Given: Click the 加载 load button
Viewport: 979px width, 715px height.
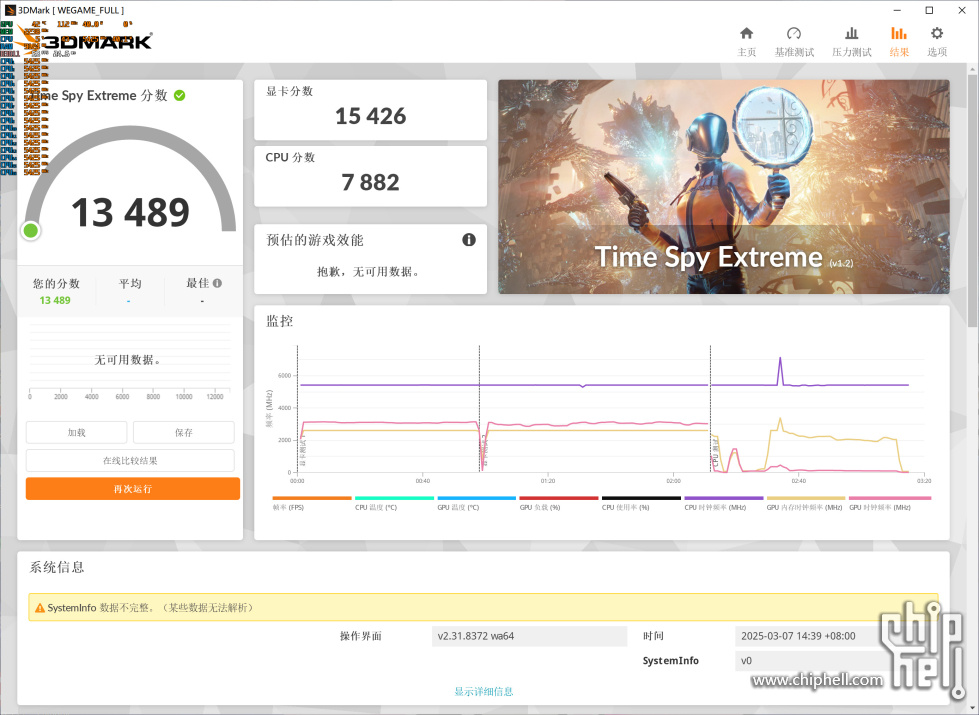Looking at the screenshot, I should tap(76, 432).
